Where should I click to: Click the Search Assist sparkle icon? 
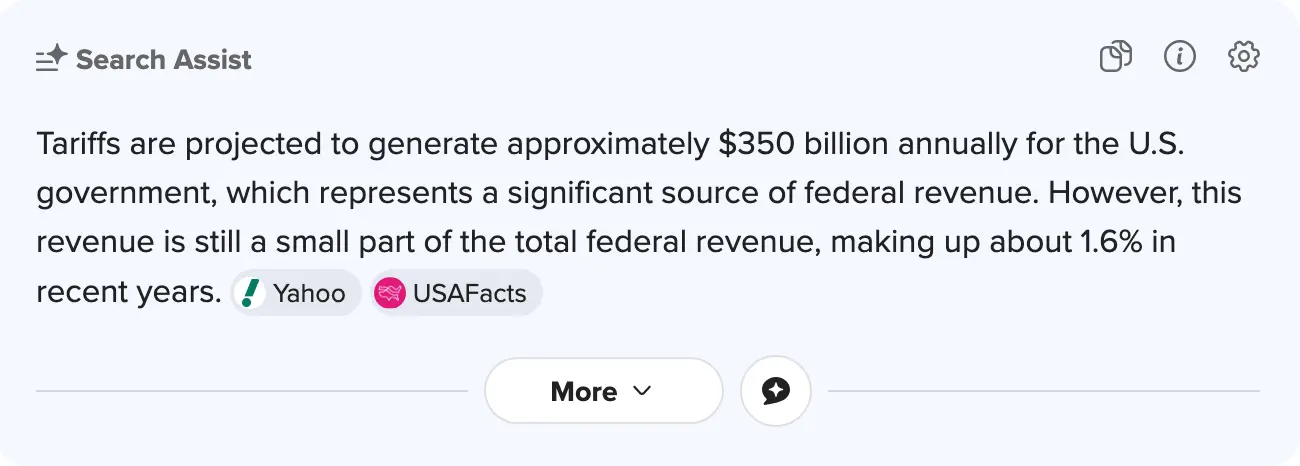pos(51,59)
